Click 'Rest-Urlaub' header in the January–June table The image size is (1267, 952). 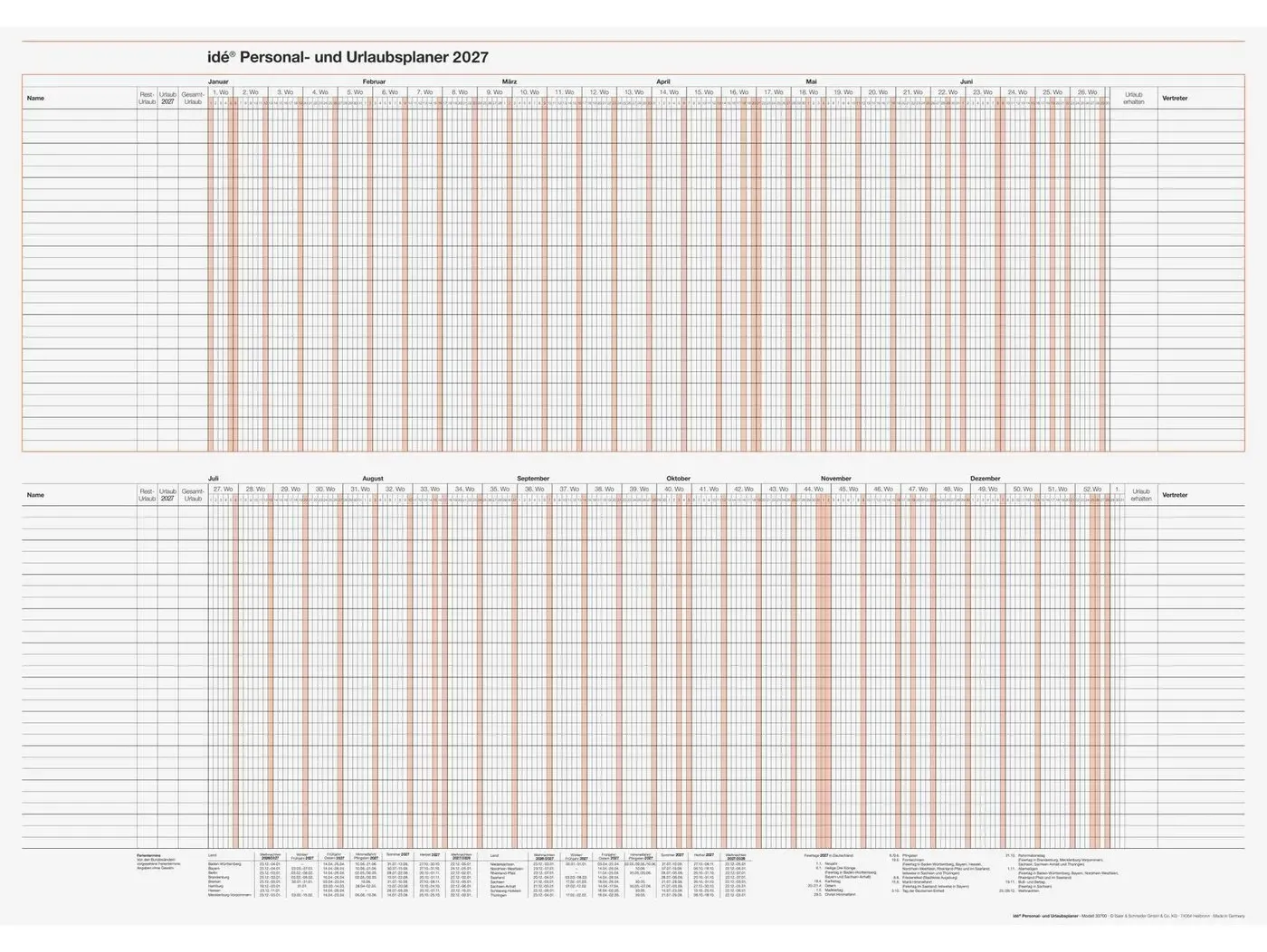point(148,99)
